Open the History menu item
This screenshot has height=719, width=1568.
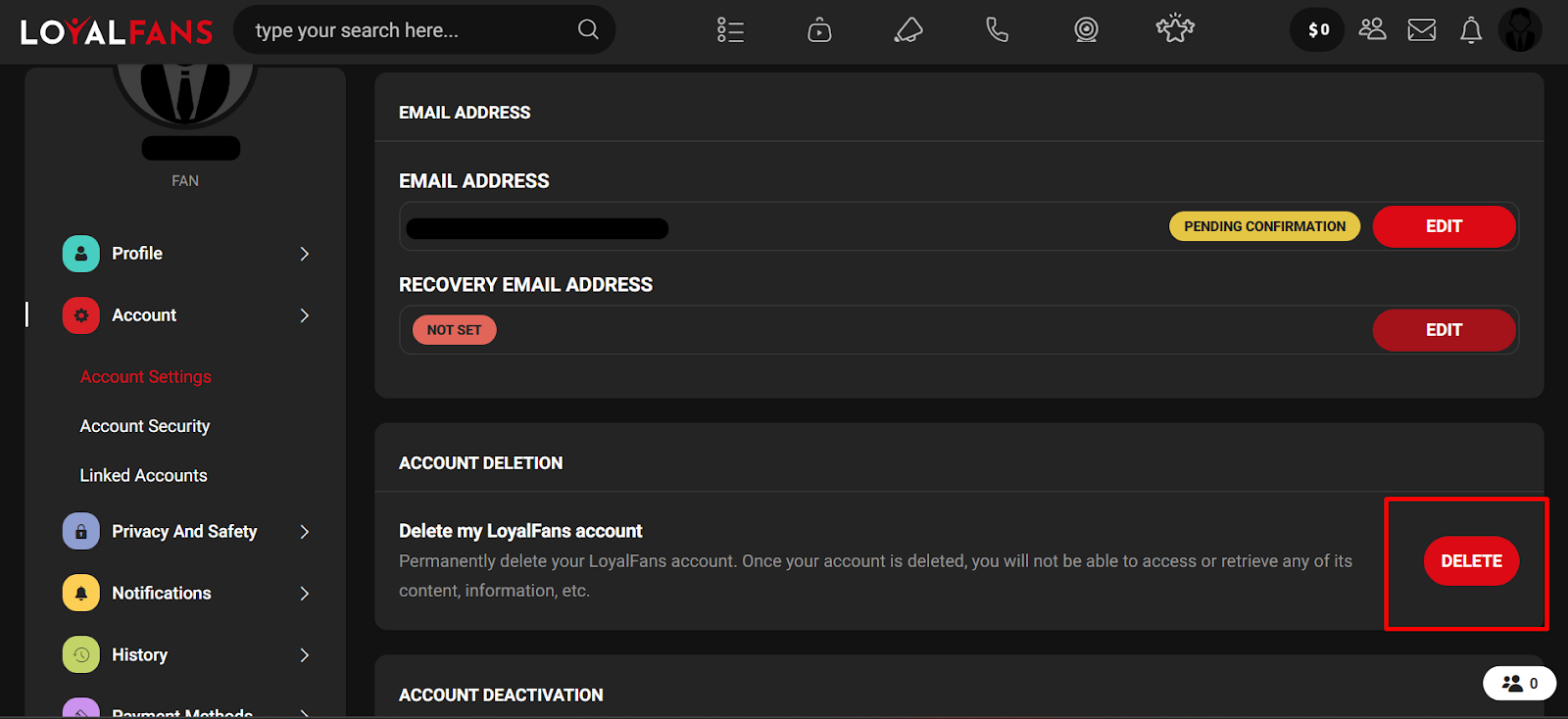tap(186, 655)
